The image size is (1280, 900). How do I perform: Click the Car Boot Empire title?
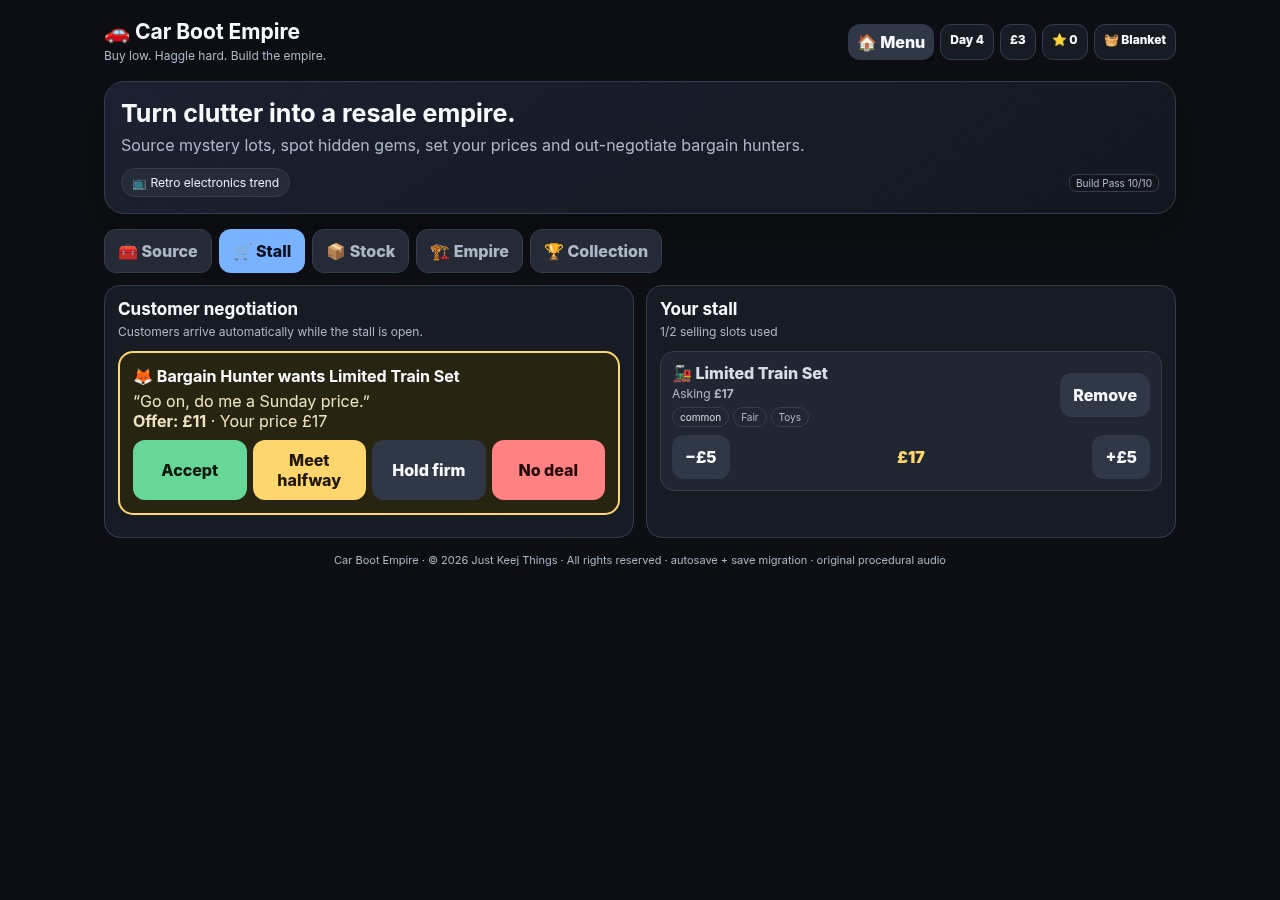[202, 31]
